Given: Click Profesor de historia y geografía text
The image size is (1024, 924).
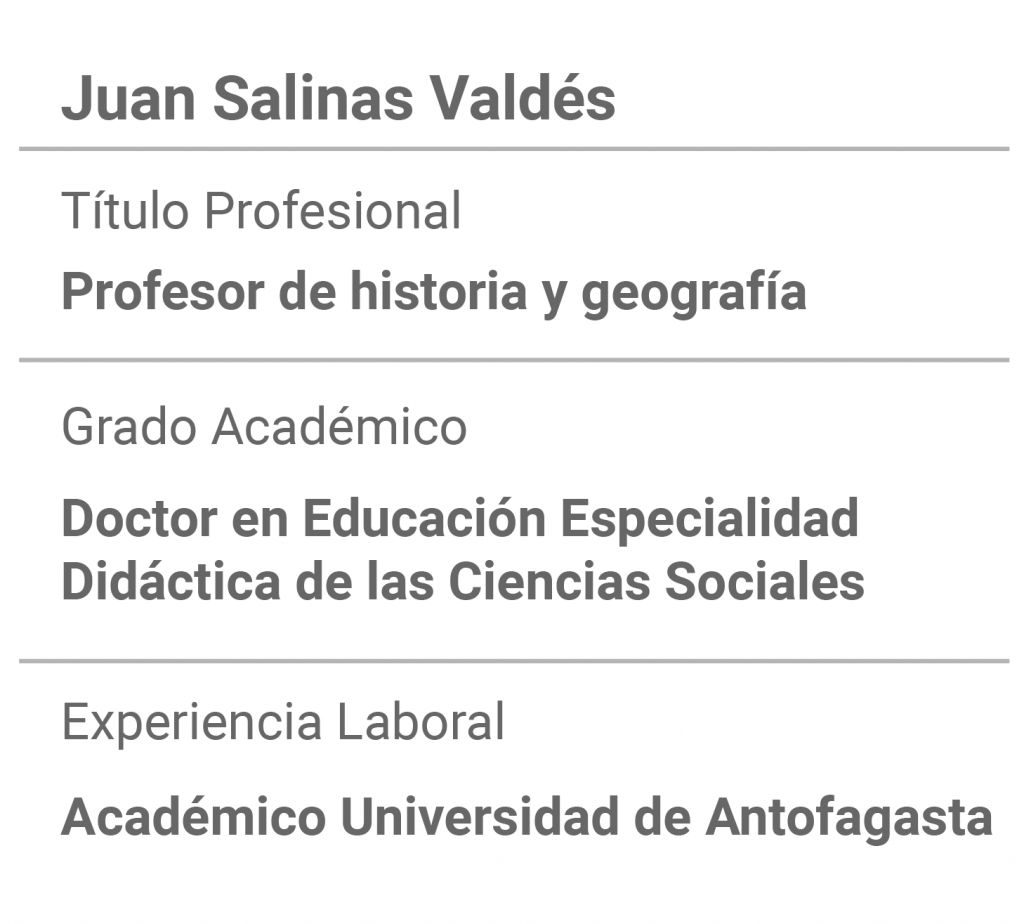Looking at the screenshot, I should [x=434, y=292].
